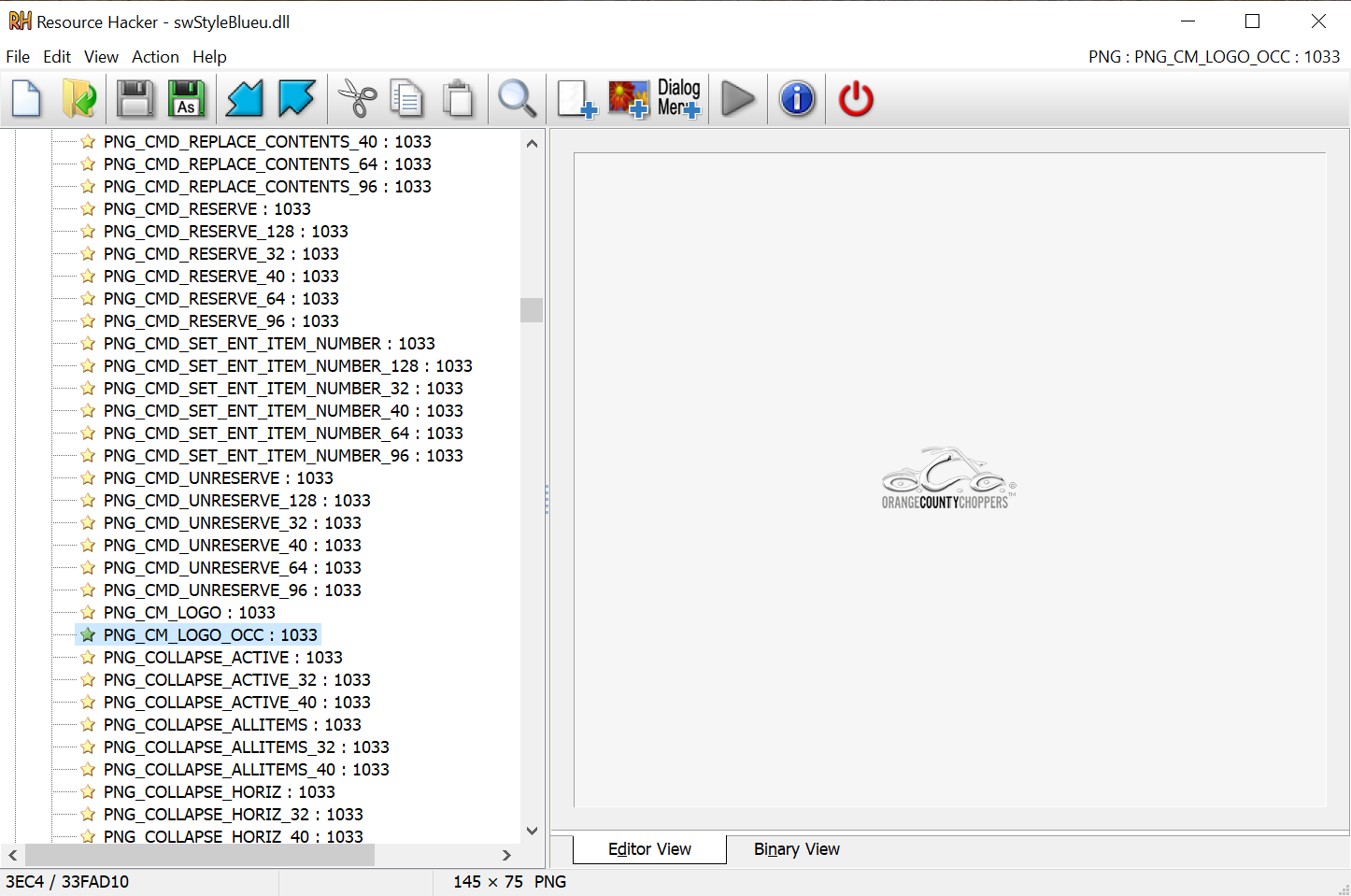Switch to the Binary View tab
The width and height of the screenshot is (1351, 896).
pyautogui.click(x=797, y=849)
